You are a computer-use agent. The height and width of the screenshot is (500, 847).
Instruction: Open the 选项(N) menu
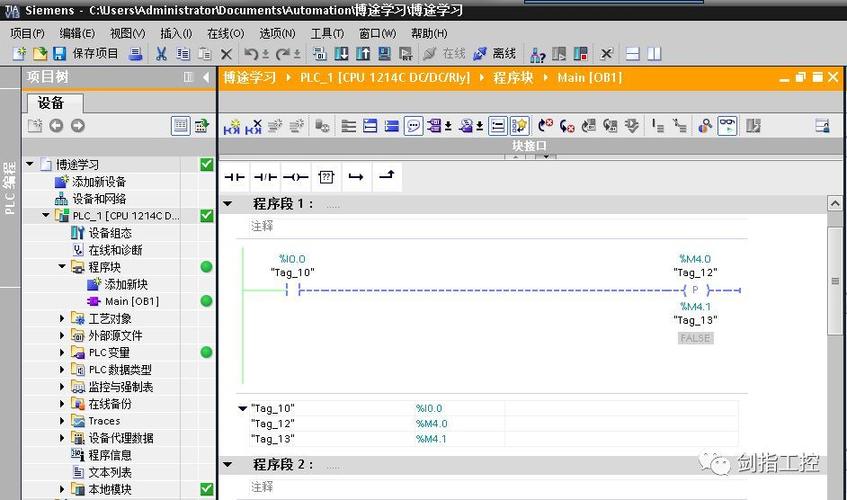277,33
